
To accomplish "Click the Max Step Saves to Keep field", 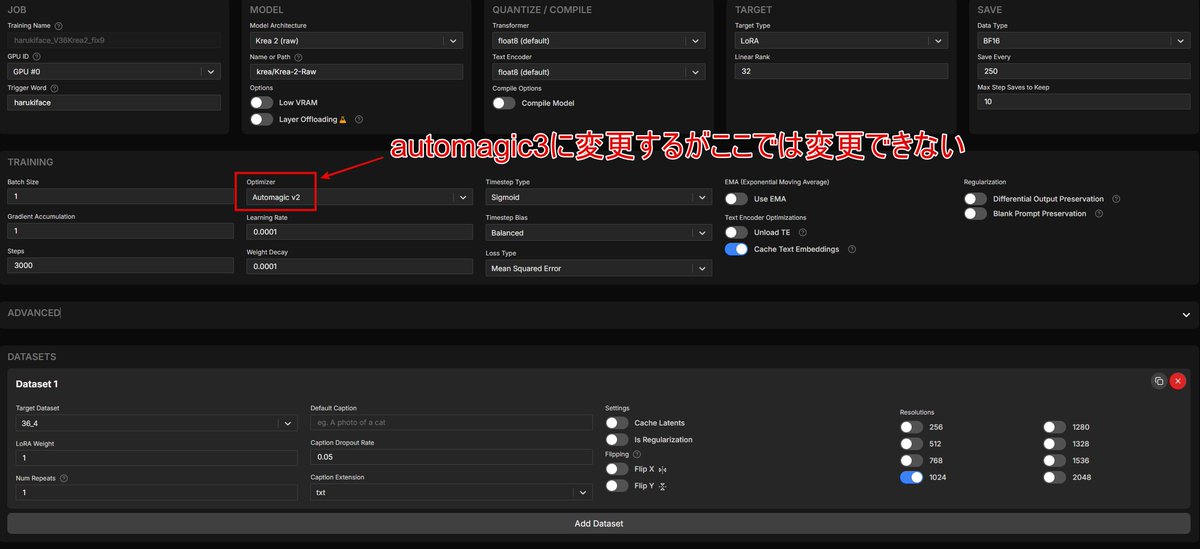I will pyautogui.click(x=1084, y=102).
